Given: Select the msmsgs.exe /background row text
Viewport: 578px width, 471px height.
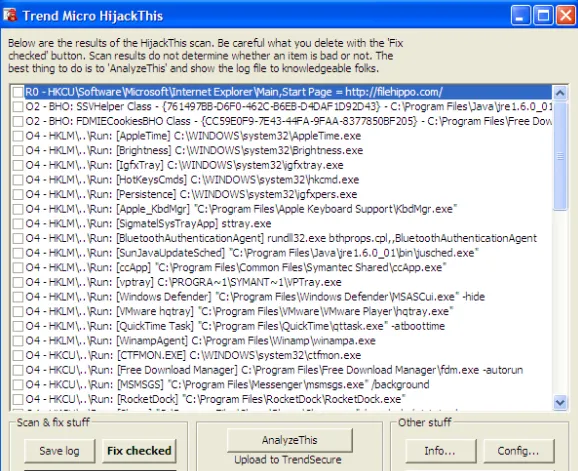Looking at the screenshot, I should (227, 385).
